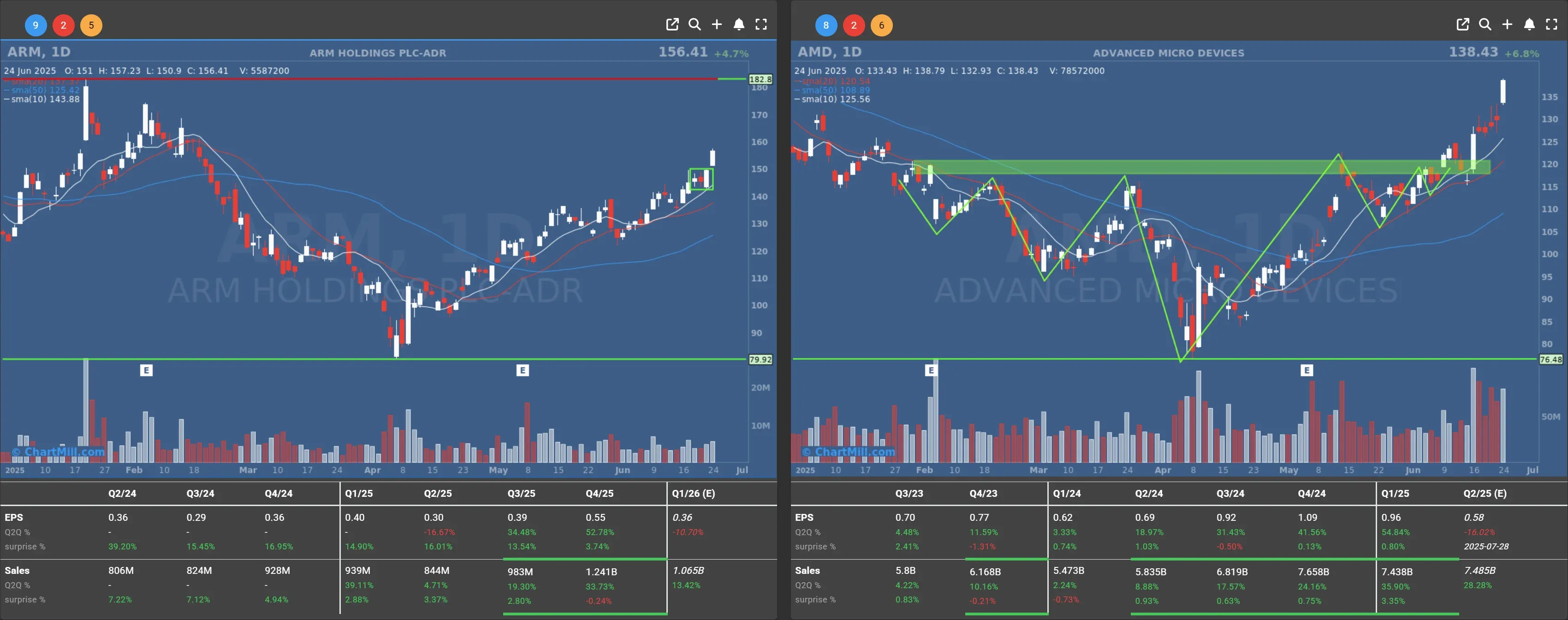
Task: Click the ChartMill.com link on ARM chart
Action: 59,452
